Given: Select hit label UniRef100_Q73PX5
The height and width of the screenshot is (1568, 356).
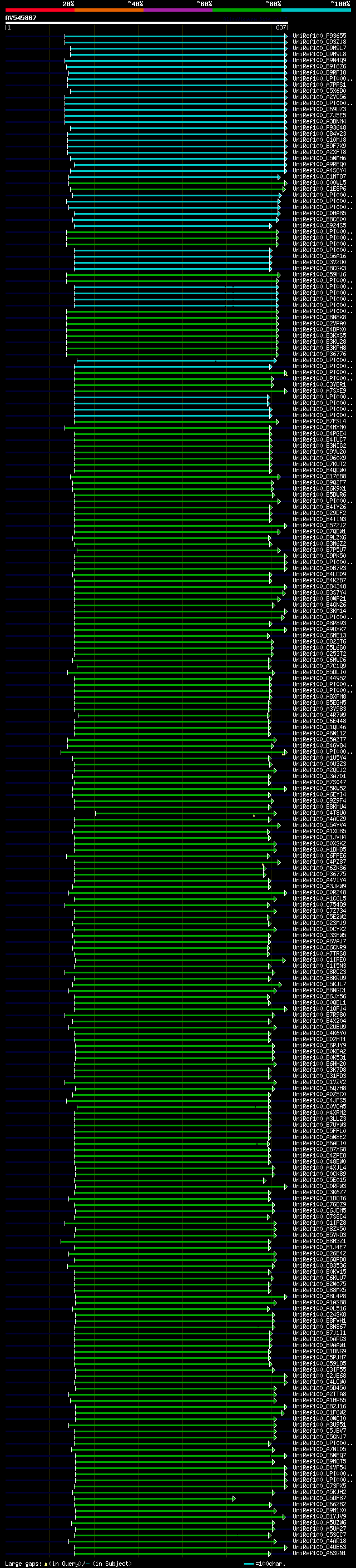Looking at the screenshot, I should pos(319,1486).
